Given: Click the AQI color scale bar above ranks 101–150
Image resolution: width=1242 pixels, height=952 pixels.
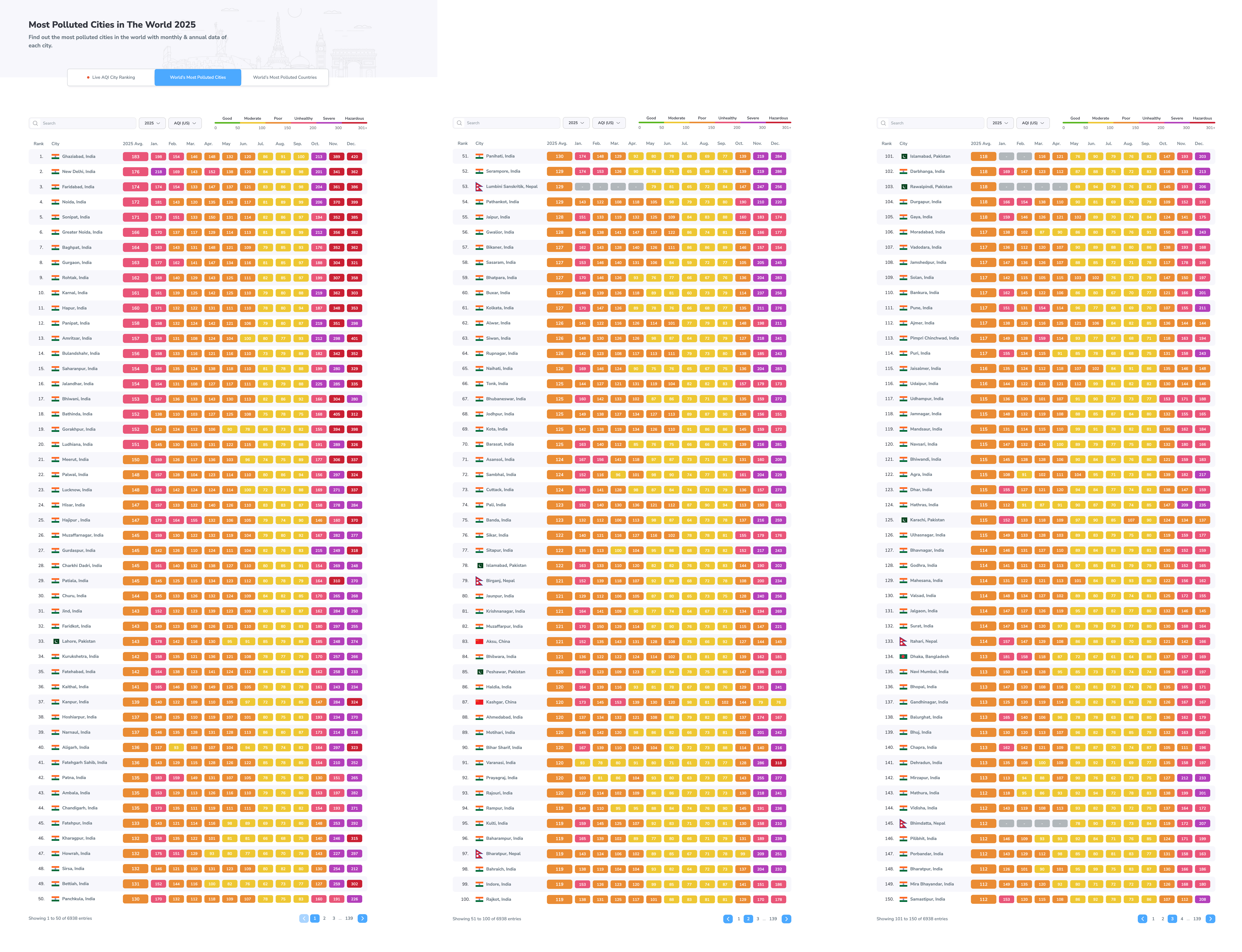Looking at the screenshot, I should pos(1139,122).
